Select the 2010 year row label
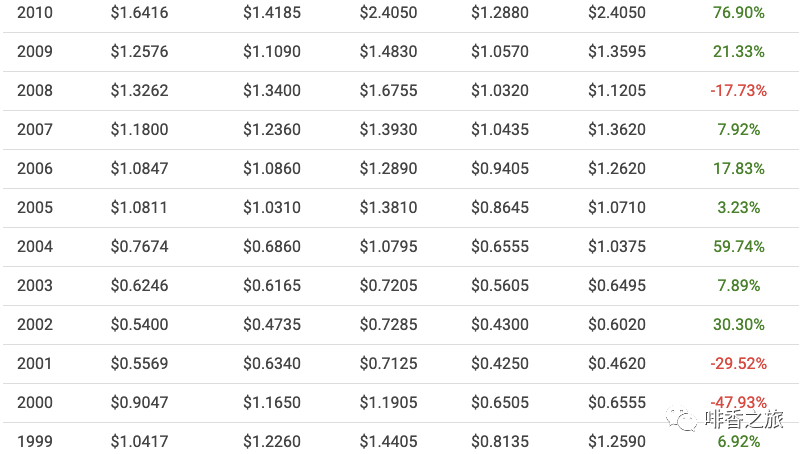The height and width of the screenshot is (454, 809). click(x=35, y=13)
